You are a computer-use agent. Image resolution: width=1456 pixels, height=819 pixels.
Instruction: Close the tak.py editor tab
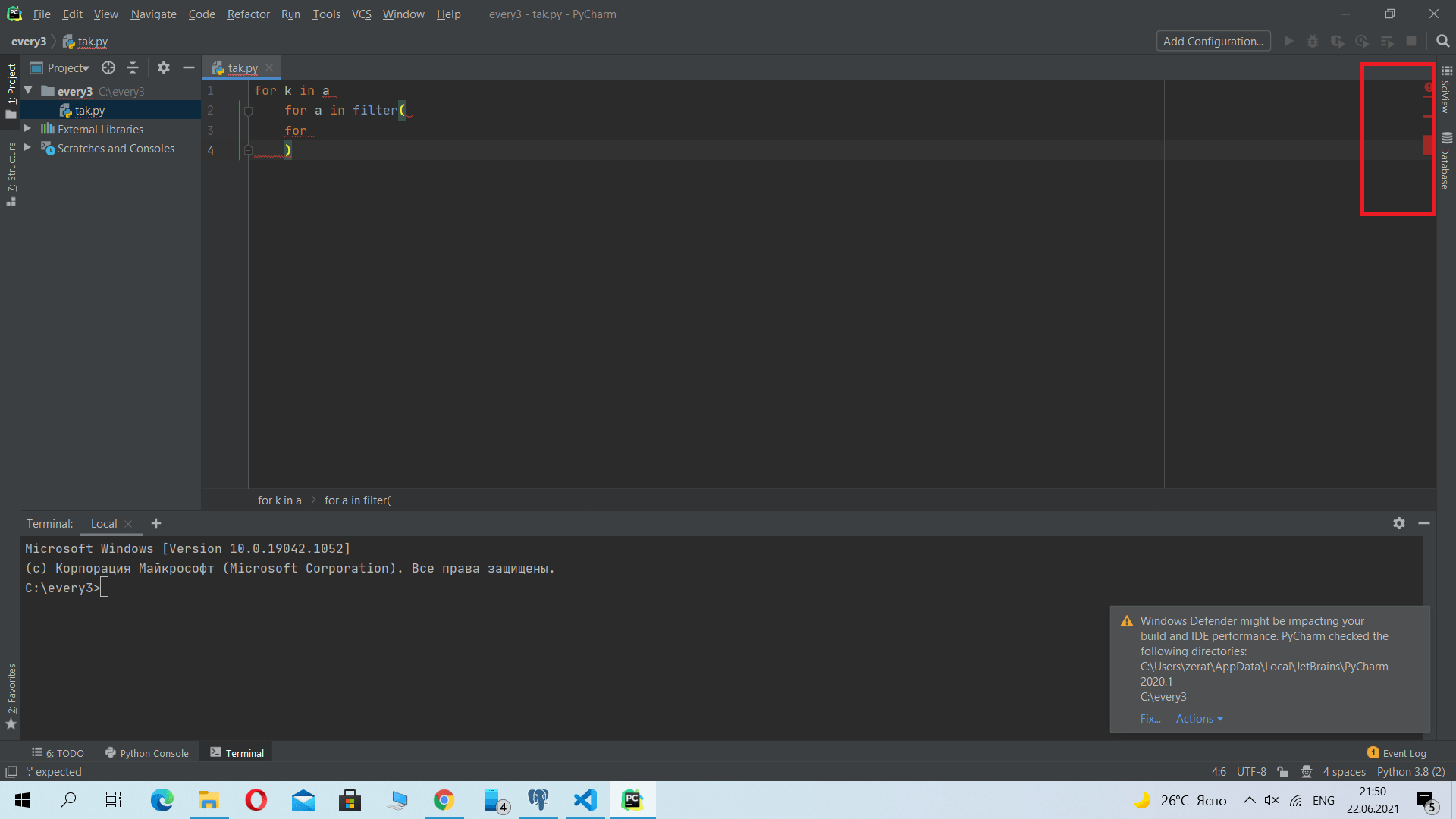pos(269,68)
